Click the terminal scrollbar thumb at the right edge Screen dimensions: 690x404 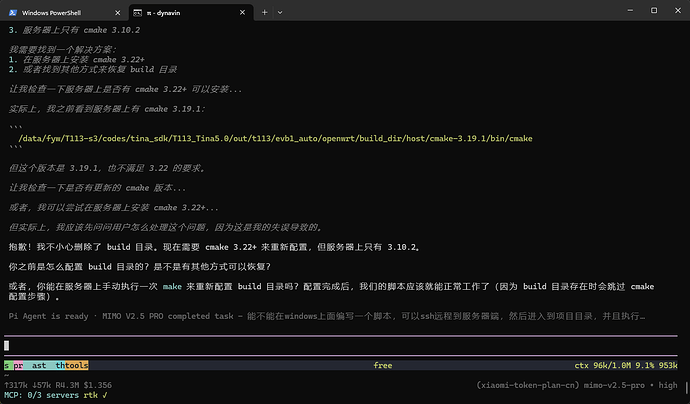(x=687, y=387)
